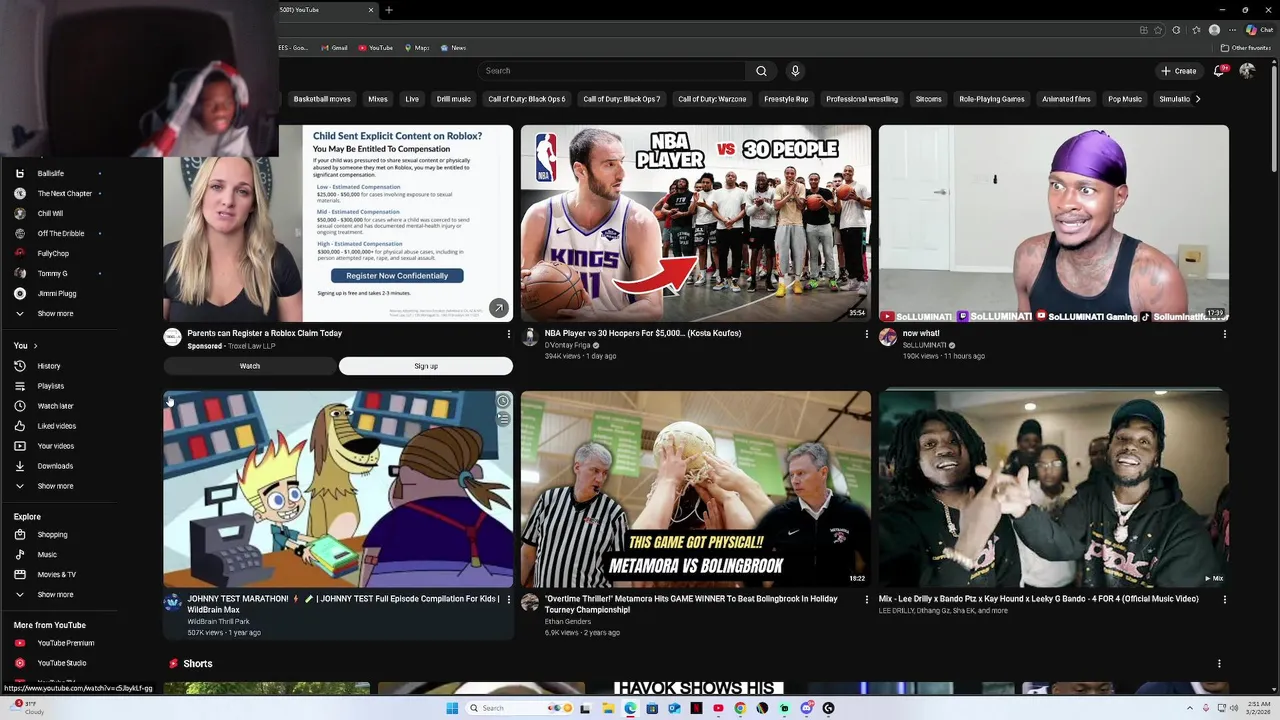Open the notifications bell
Image resolution: width=1280 pixels, height=720 pixels.
tap(1219, 71)
